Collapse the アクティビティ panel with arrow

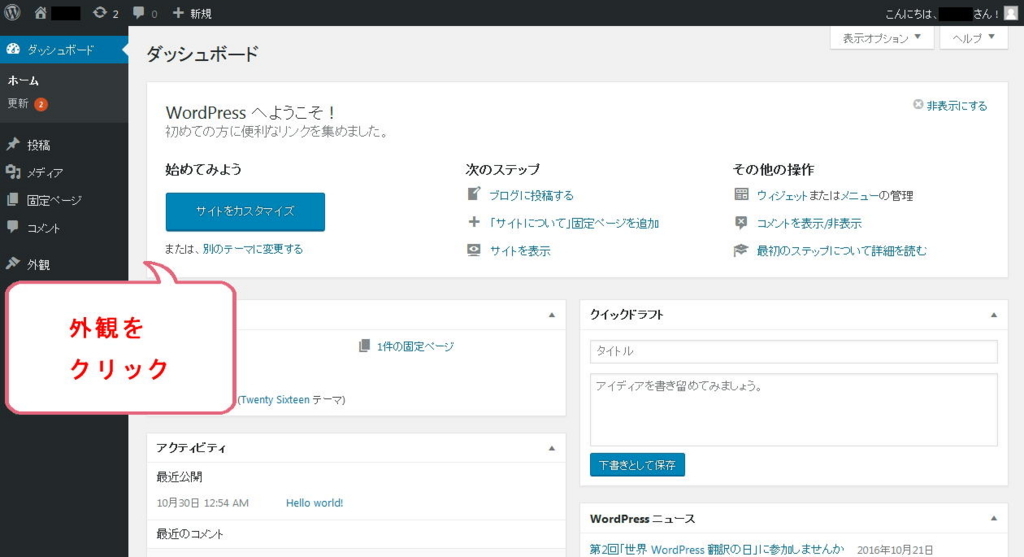(x=552, y=448)
